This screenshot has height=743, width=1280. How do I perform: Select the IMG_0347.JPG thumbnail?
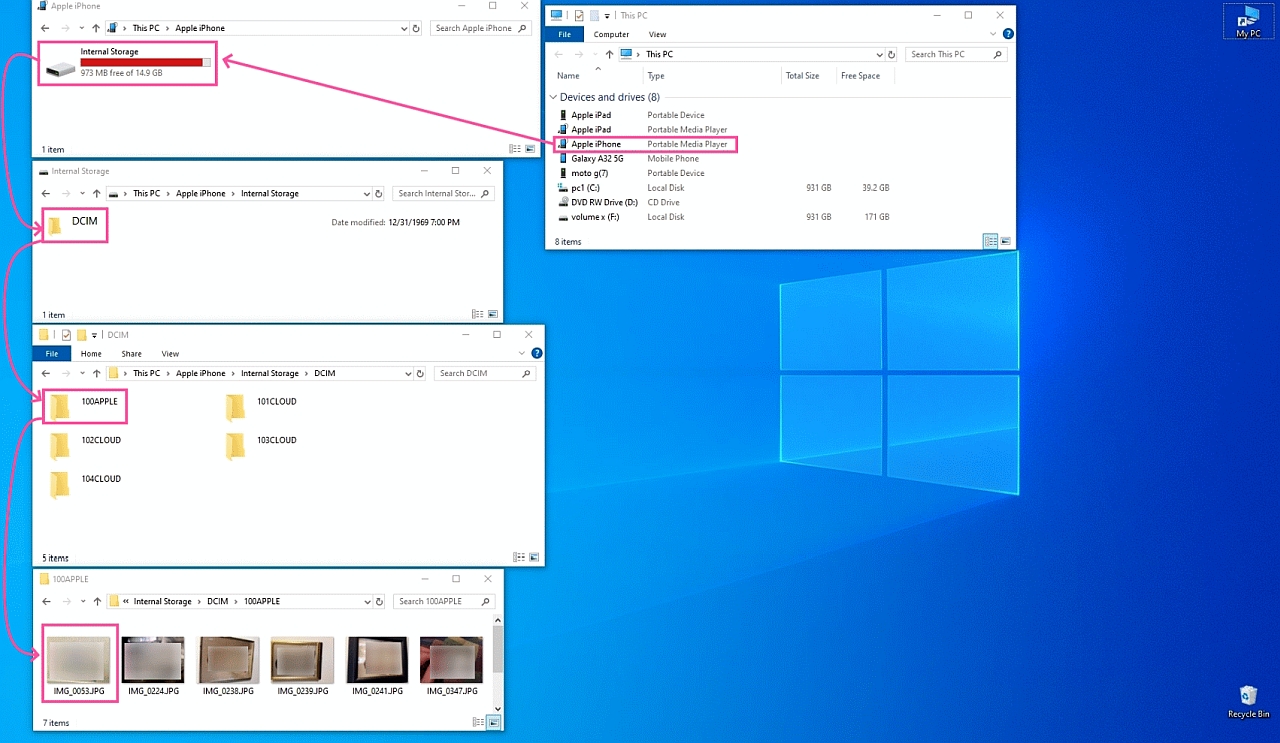point(451,666)
